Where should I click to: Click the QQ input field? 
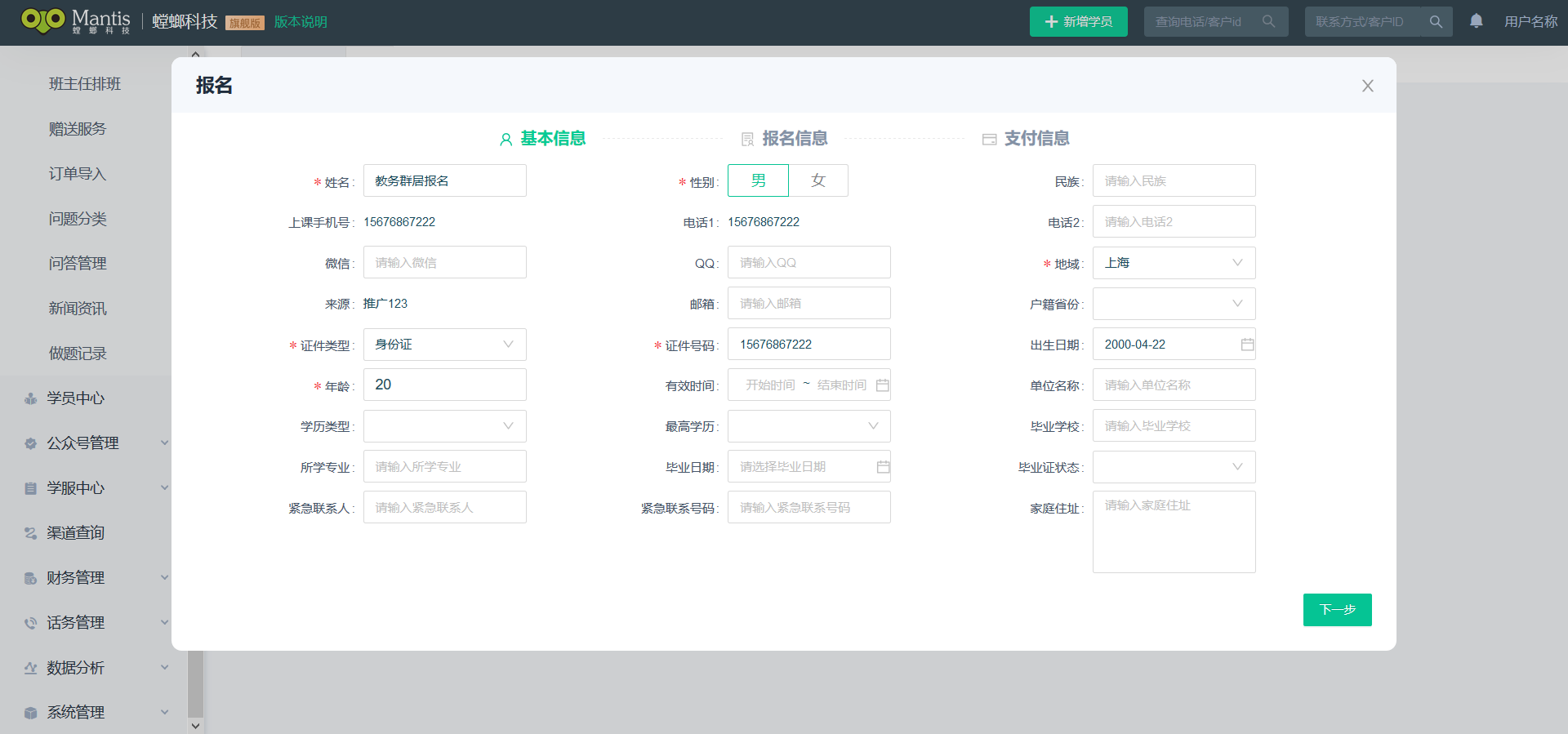(x=808, y=262)
